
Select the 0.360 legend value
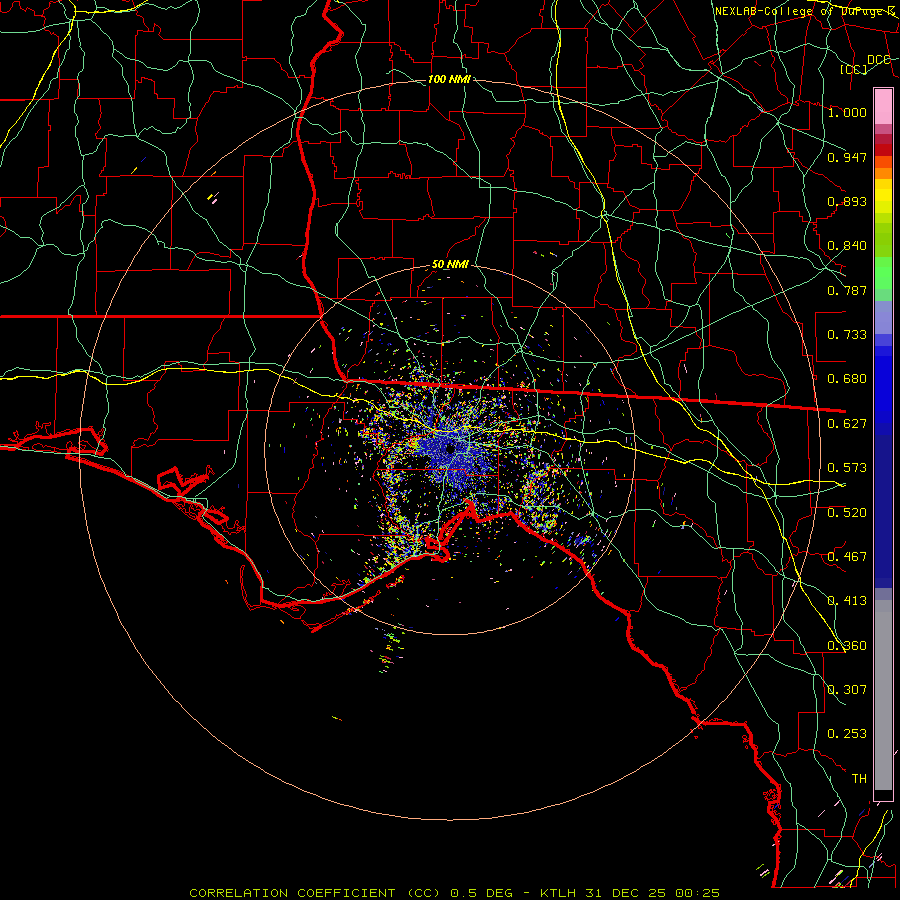pyautogui.click(x=847, y=645)
